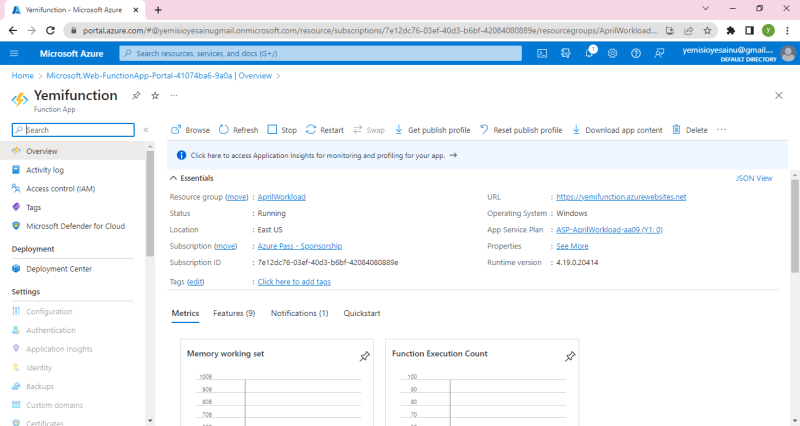
Task: Open the Feedback icon in the top bar
Action: pyautogui.click(x=659, y=53)
